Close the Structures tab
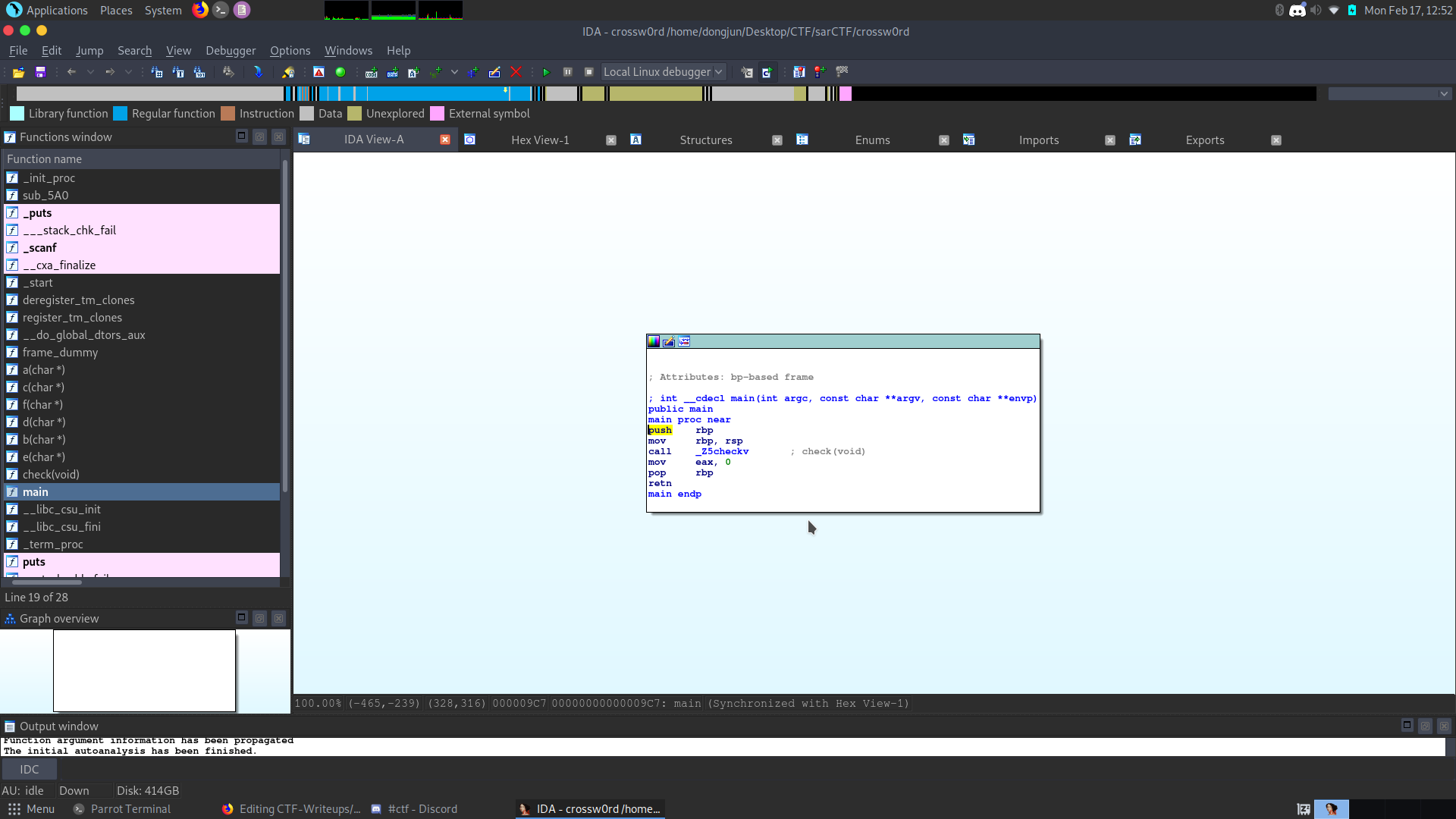 [x=777, y=140]
